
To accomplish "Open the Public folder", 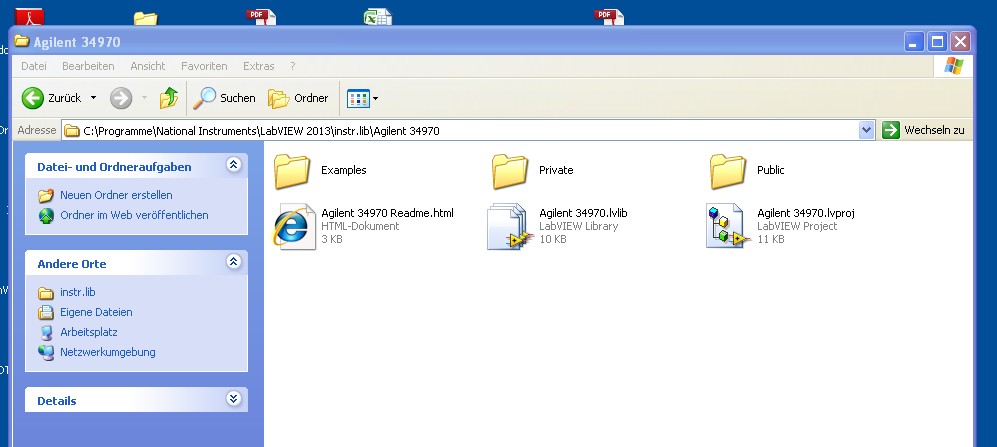I will point(728,171).
